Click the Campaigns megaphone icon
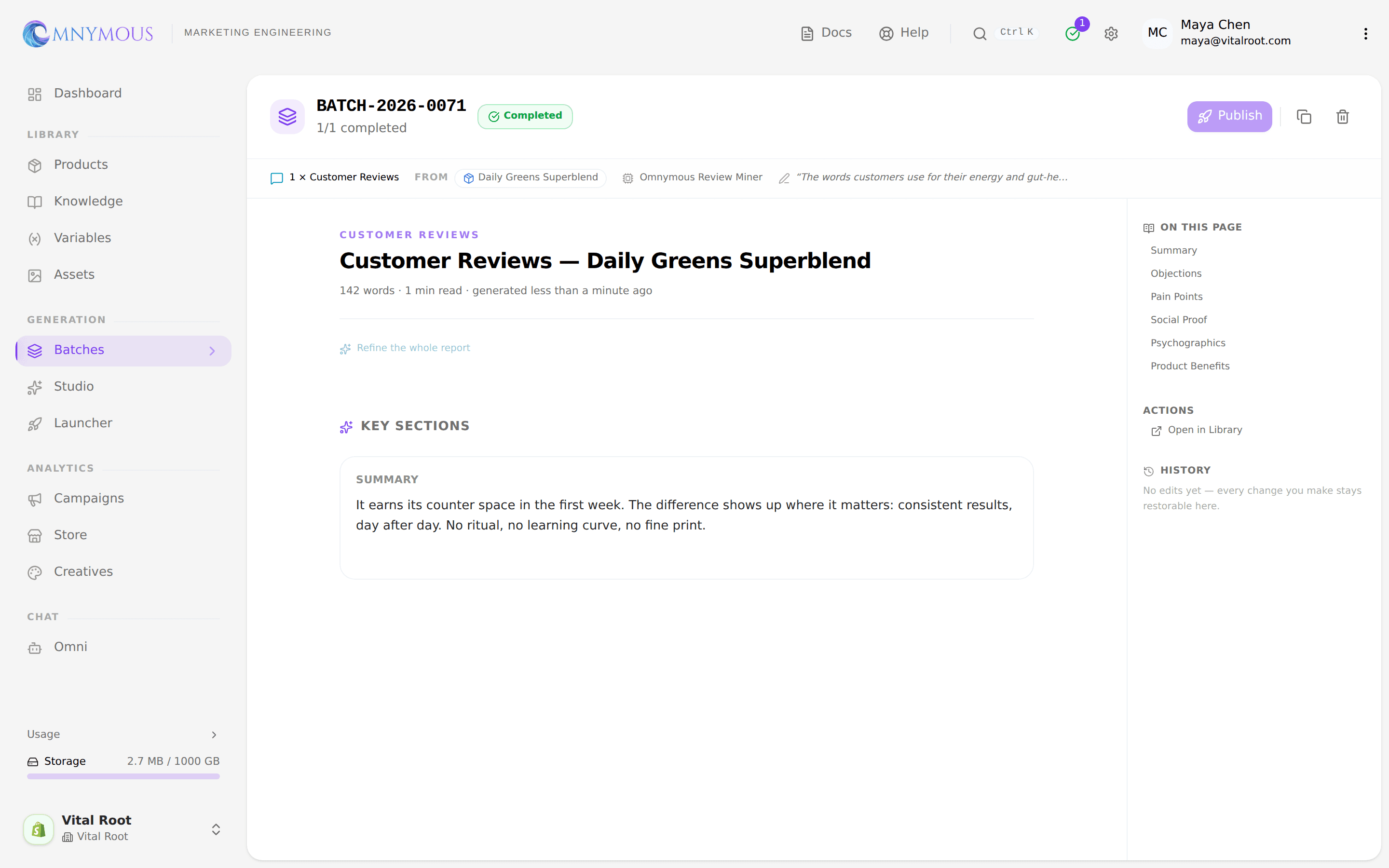 [35, 500]
